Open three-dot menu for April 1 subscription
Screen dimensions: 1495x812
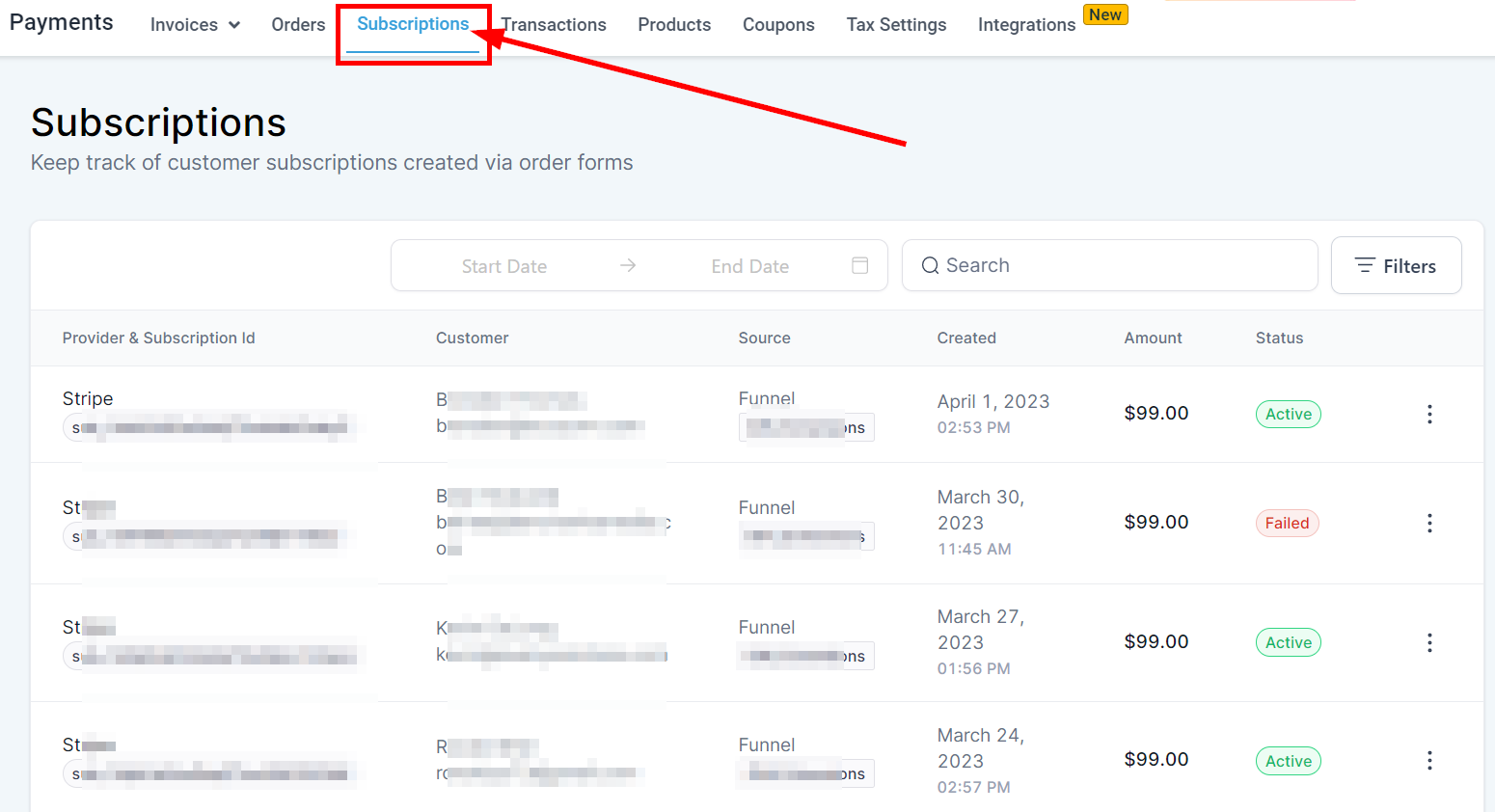coord(1429,414)
